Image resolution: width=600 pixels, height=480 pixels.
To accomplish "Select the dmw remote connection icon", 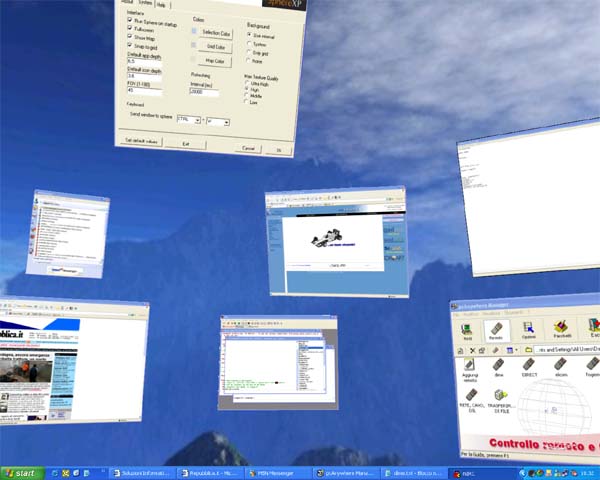I will tap(498, 368).
